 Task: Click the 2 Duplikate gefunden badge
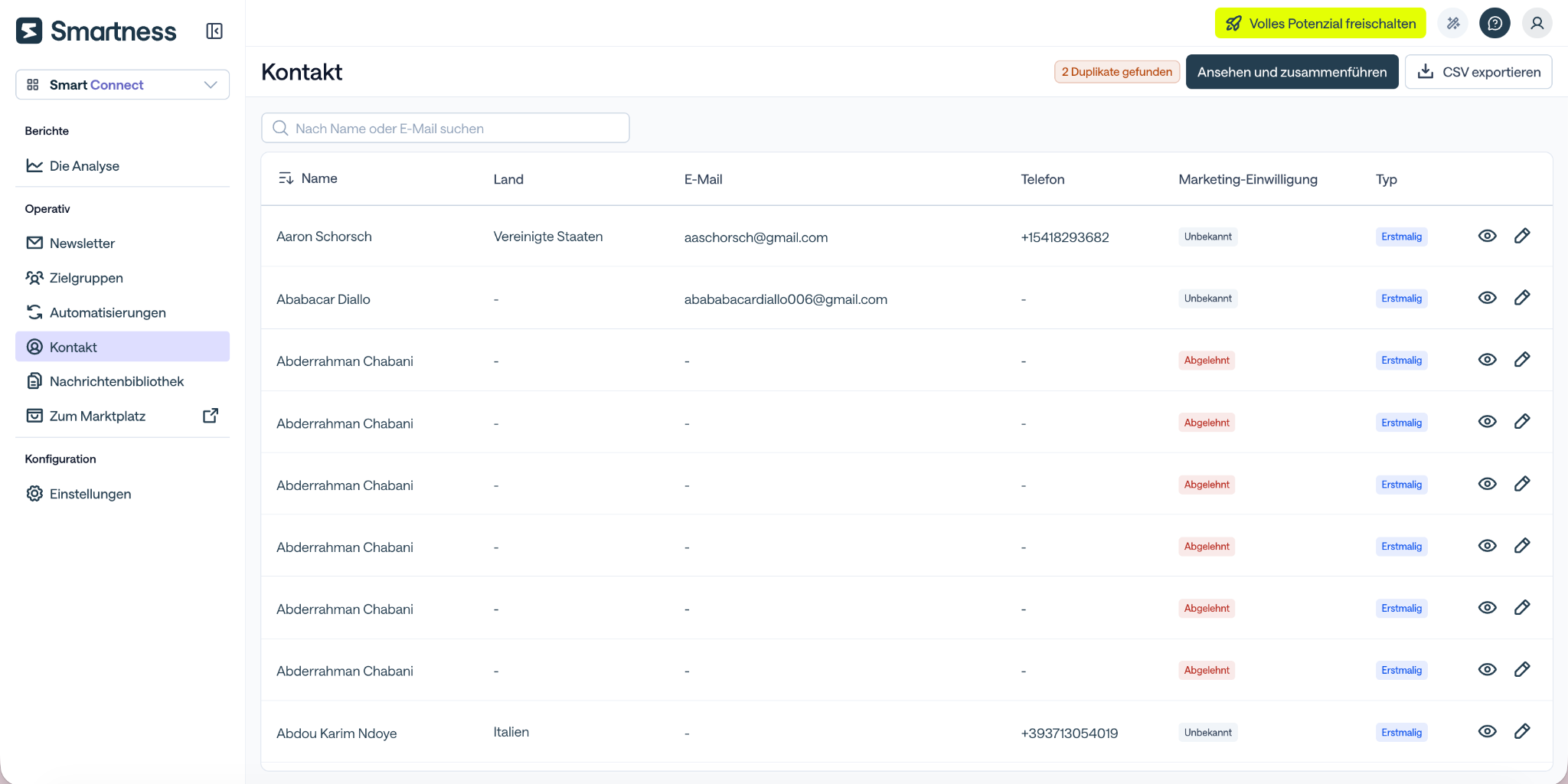[1117, 72]
